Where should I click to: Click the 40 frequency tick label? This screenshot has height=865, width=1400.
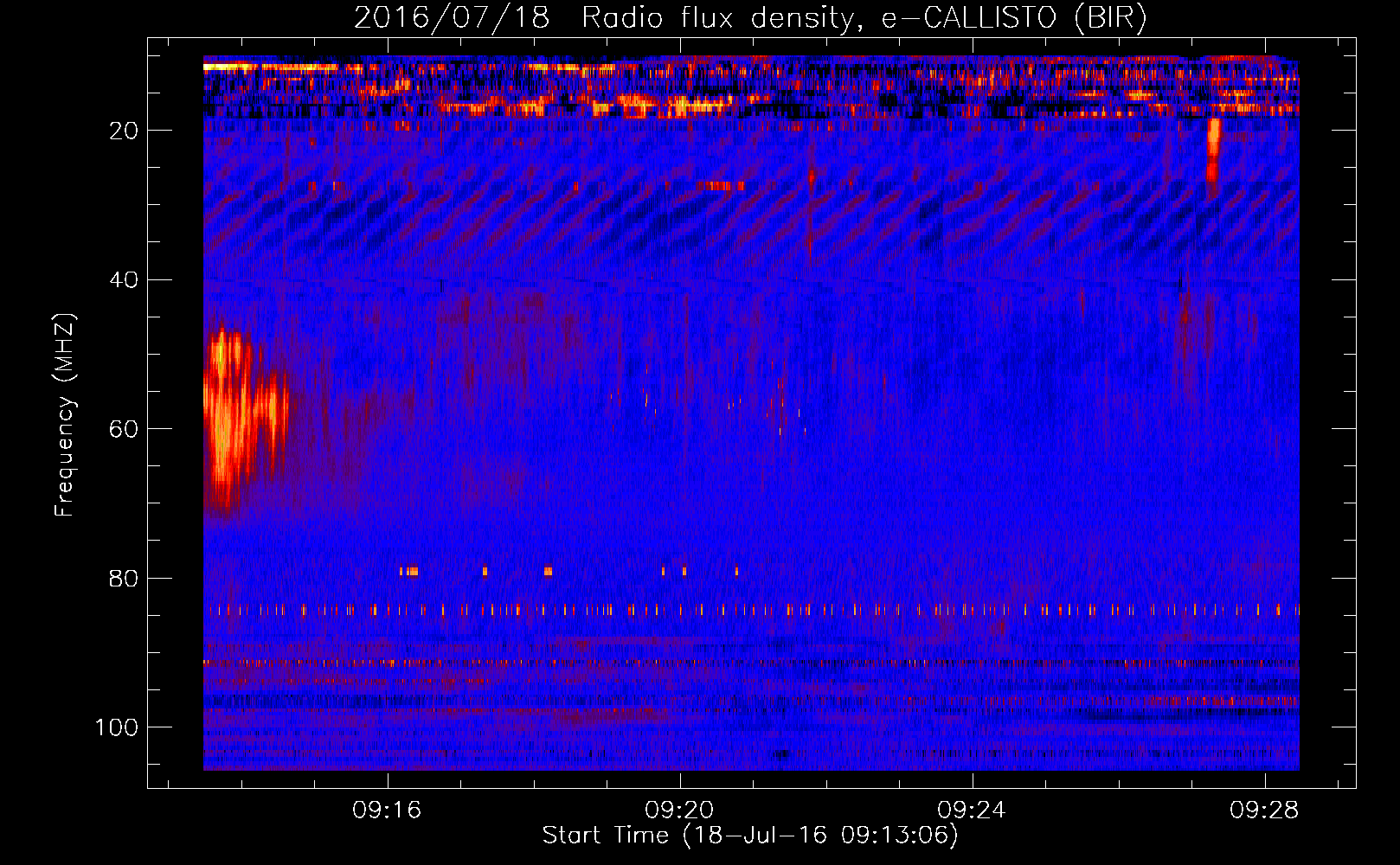pos(124,279)
